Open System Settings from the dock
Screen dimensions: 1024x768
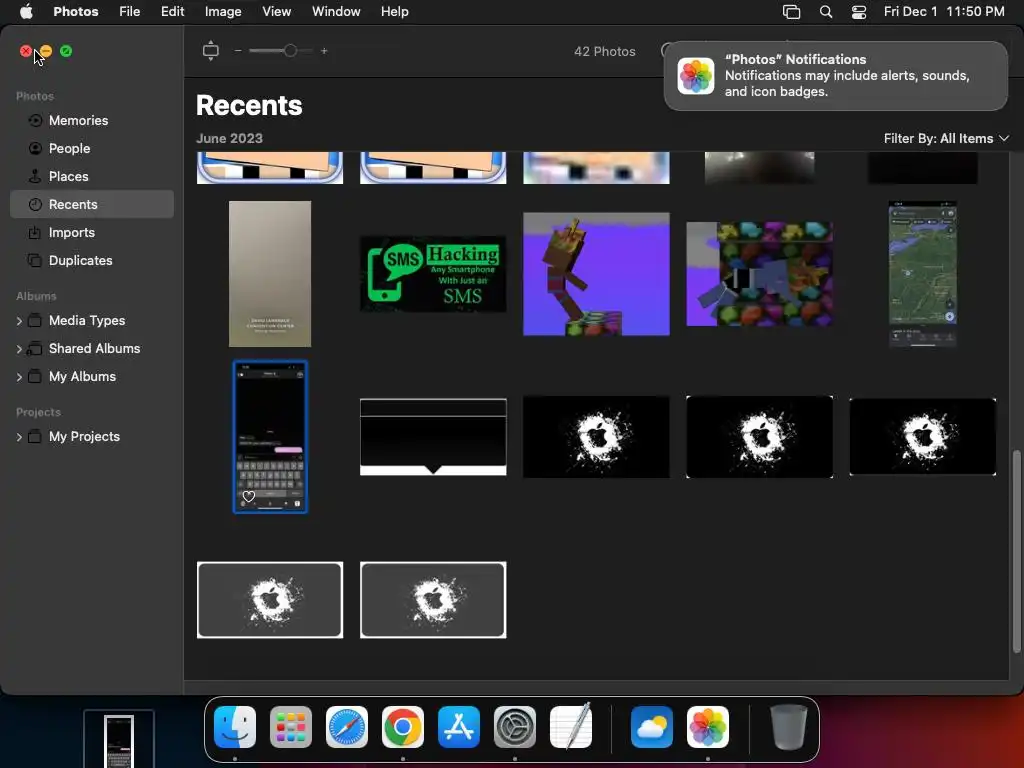515,727
